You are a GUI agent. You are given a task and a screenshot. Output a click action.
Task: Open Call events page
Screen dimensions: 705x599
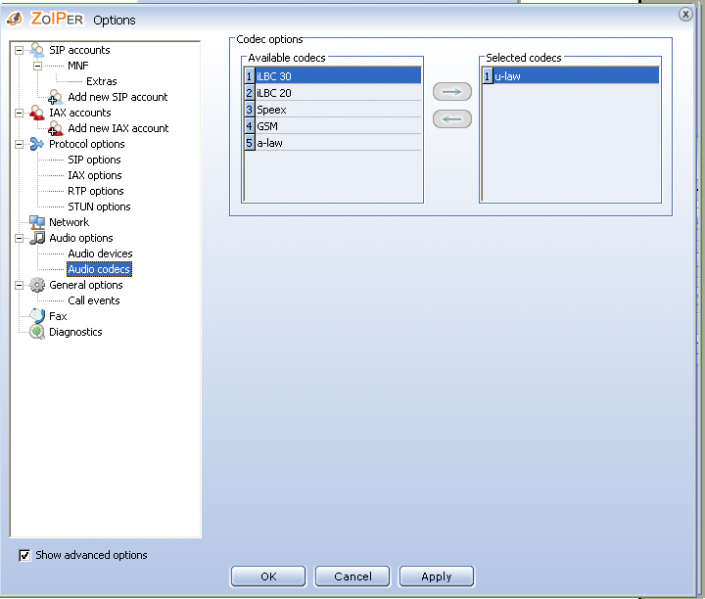[x=94, y=300]
